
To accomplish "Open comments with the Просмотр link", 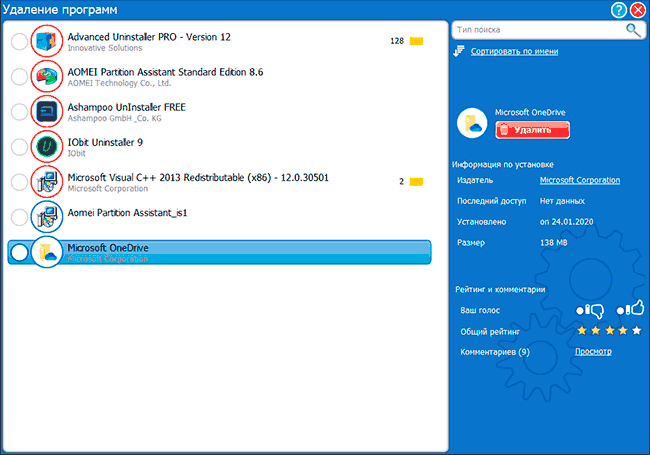I will pos(593,351).
